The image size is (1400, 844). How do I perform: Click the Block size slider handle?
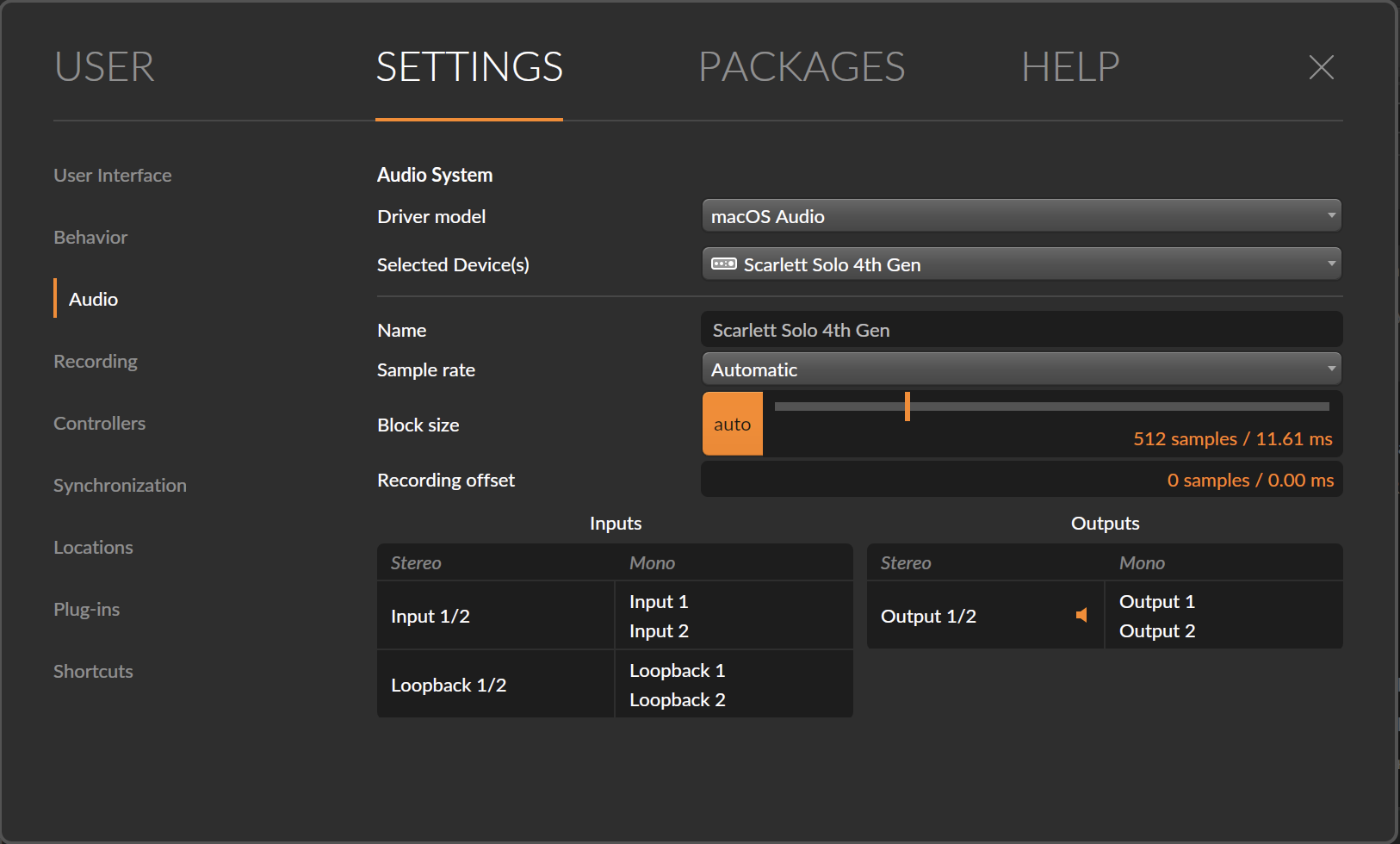pyautogui.click(x=908, y=406)
